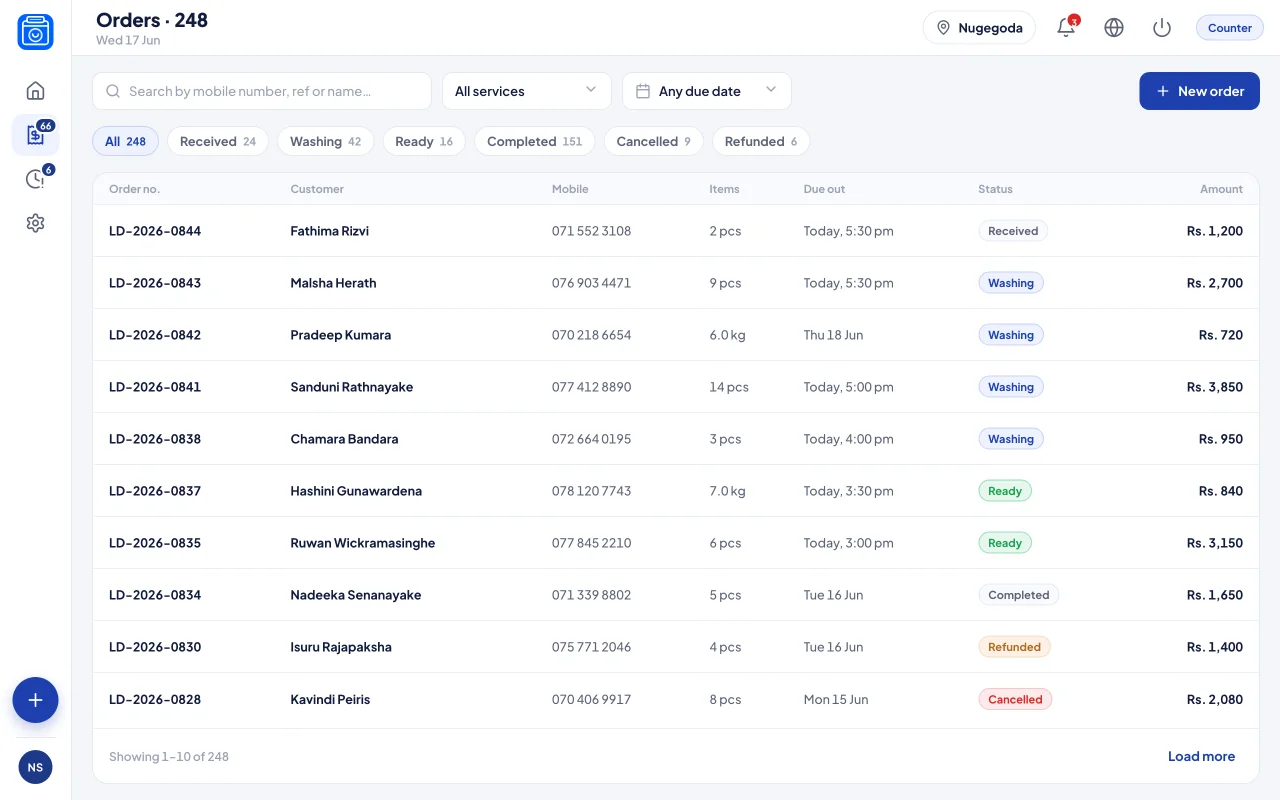
Task: Open the NS user avatar
Action: (35, 767)
